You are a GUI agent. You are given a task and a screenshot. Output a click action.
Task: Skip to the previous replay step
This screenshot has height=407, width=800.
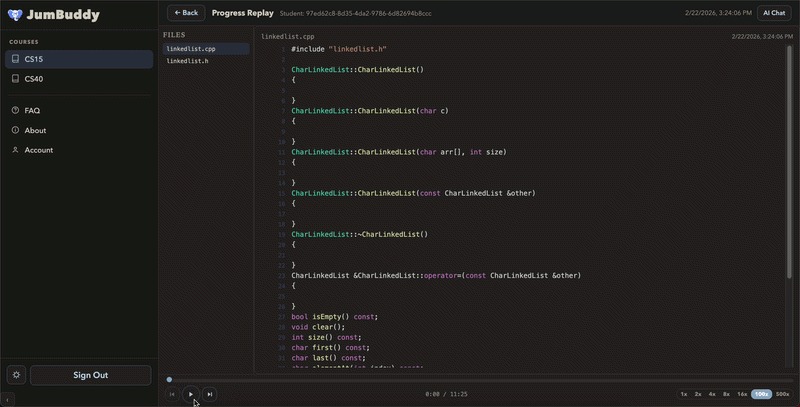172,394
